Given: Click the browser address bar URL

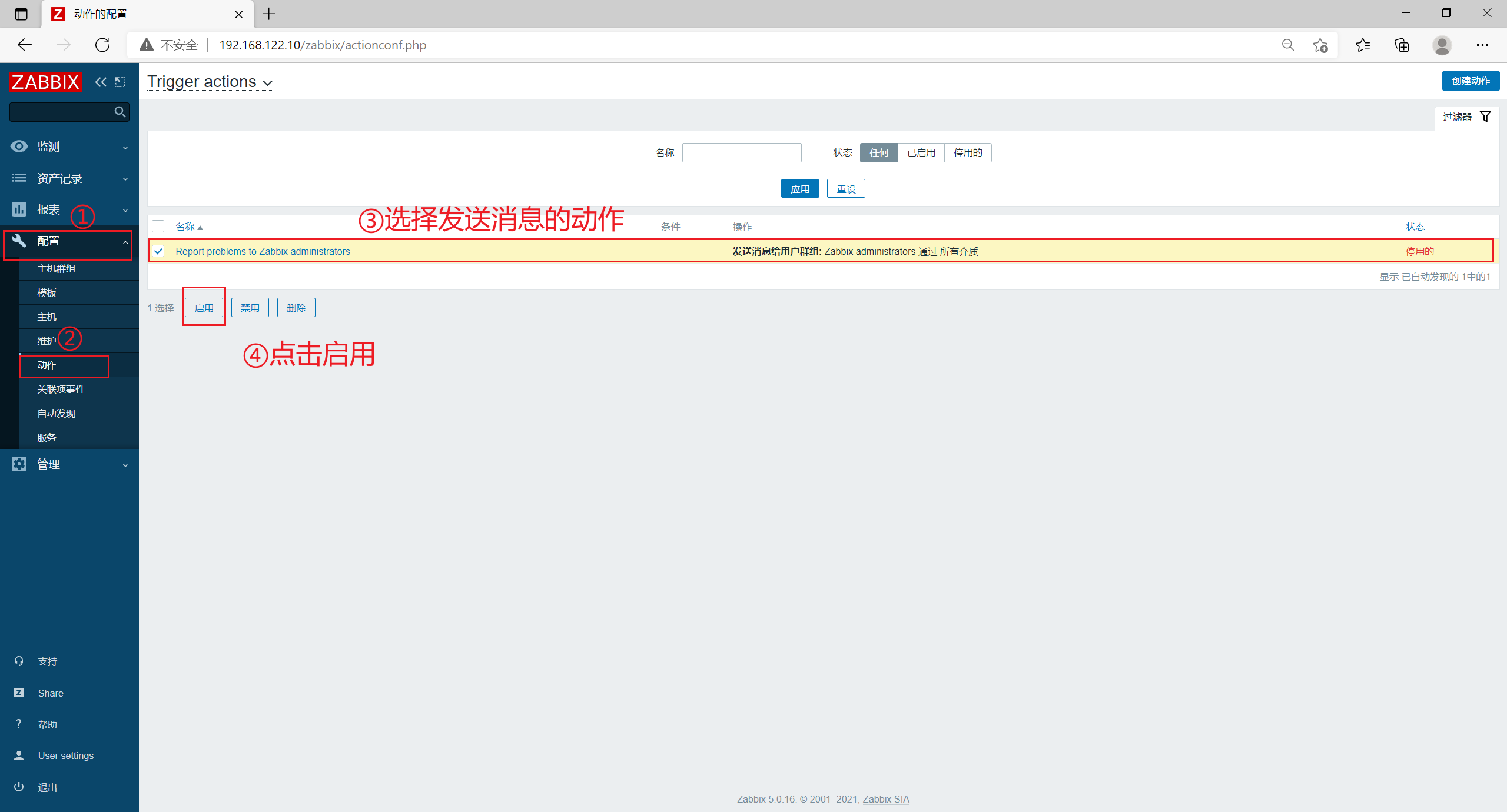Looking at the screenshot, I should [x=323, y=45].
